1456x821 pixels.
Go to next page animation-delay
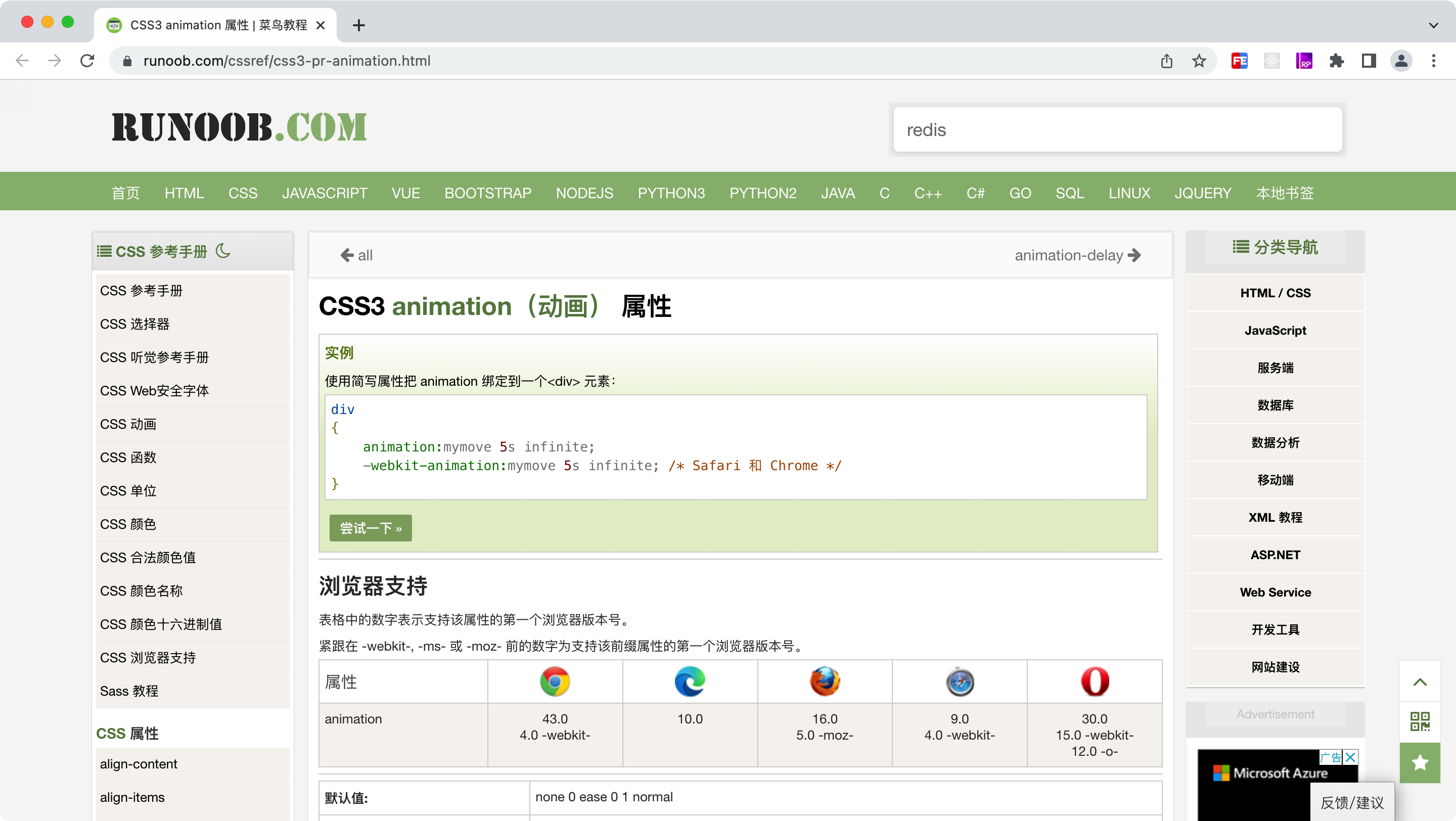coord(1077,255)
